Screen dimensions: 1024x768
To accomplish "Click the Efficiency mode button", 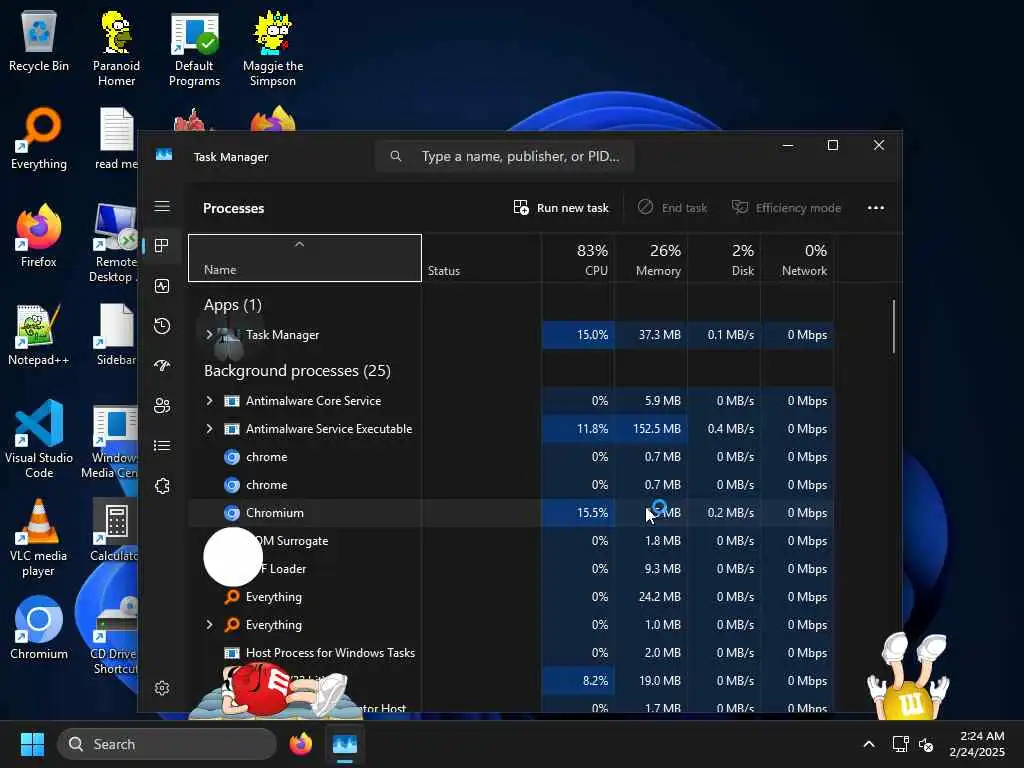I will click(786, 208).
